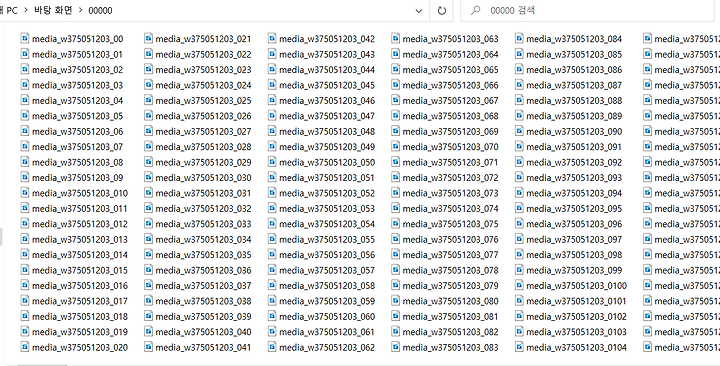The height and width of the screenshot is (366, 720).
Task: Select file name media_w375051203_080
Action: coord(450,301)
